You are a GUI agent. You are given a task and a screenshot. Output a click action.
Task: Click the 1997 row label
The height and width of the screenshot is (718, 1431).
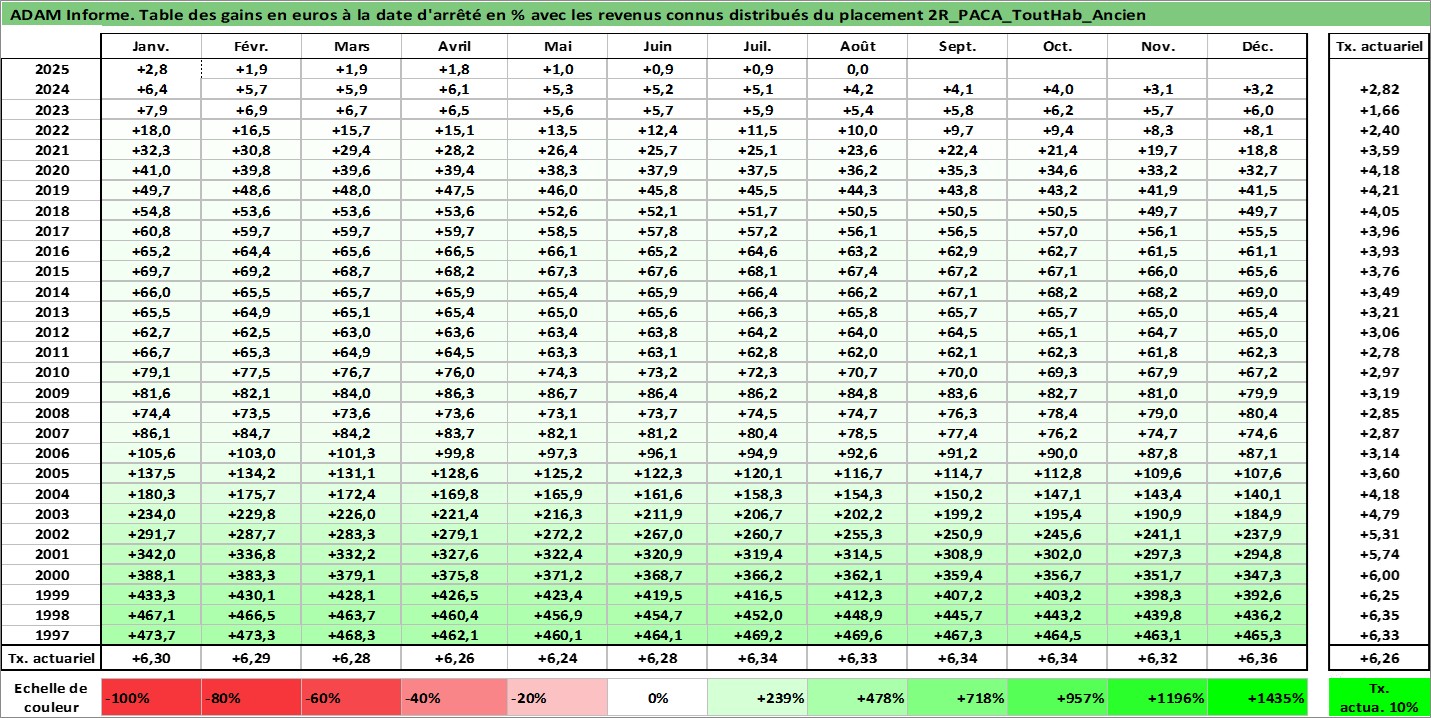point(51,635)
